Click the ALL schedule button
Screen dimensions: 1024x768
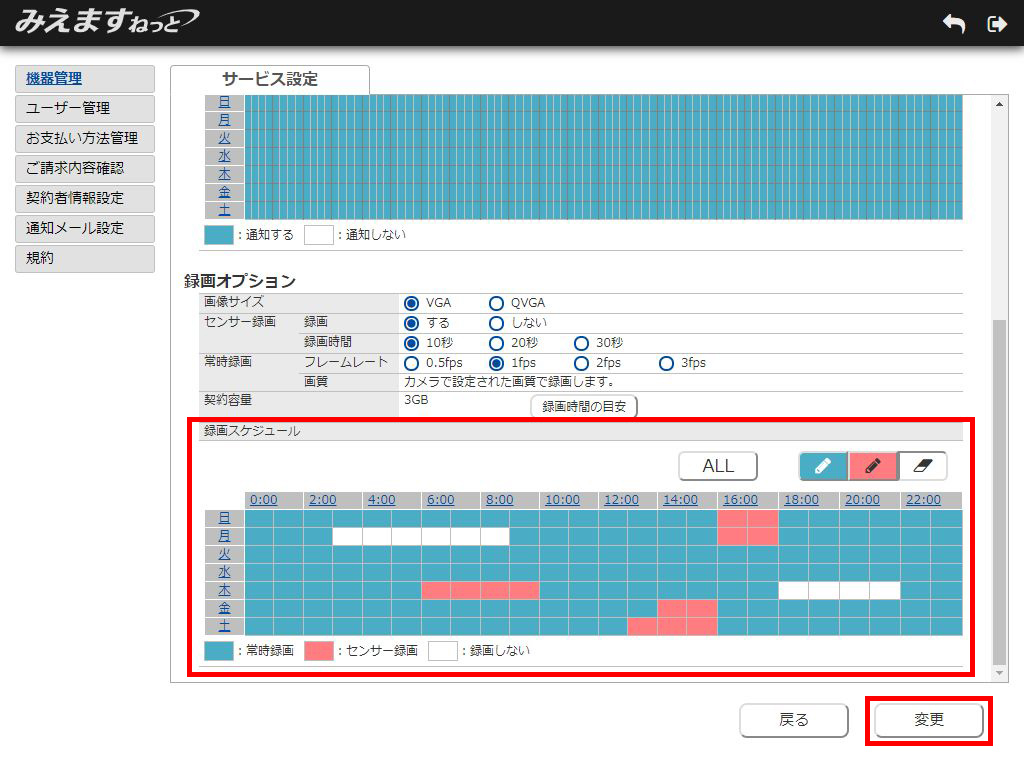pyautogui.click(x=717, y=466)
